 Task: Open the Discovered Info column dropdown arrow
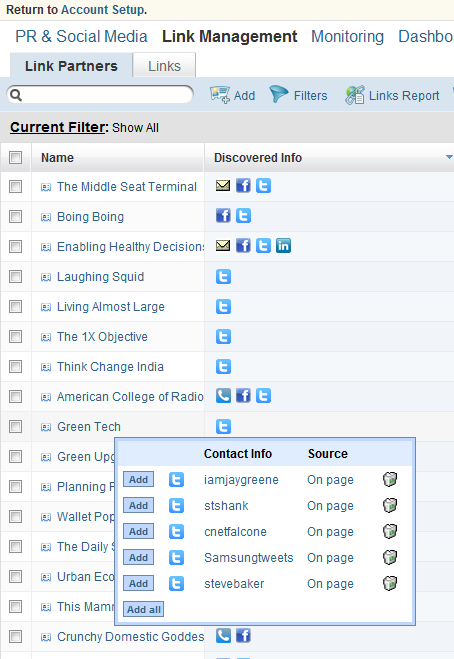click(449, 157)
